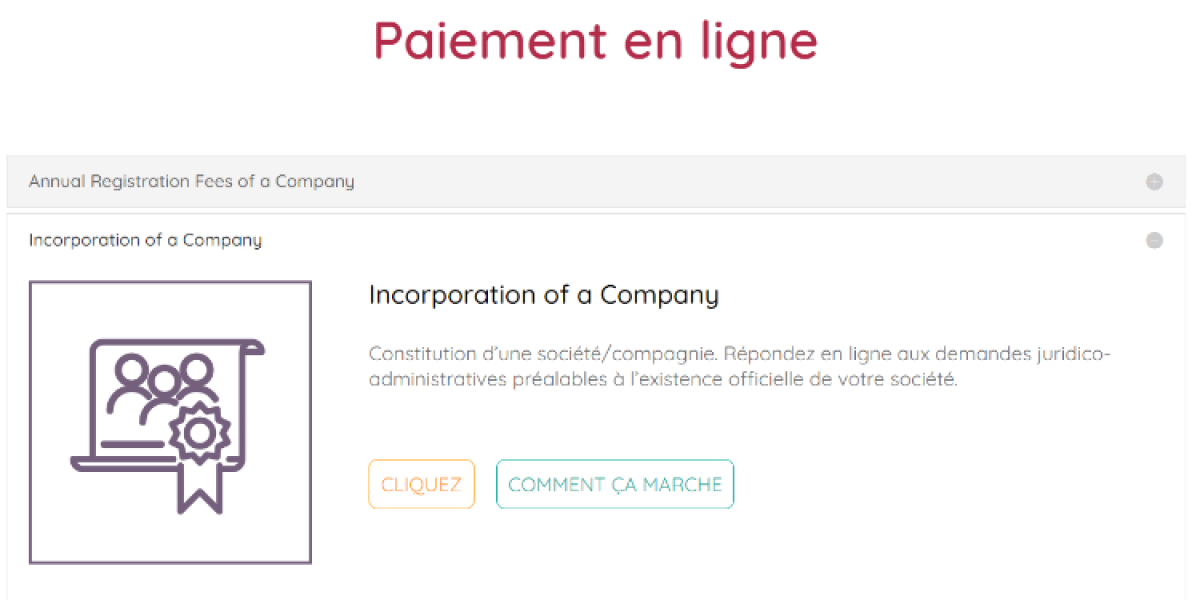Toggle the Incorporation of a Company accordion label
Viewport: 1200px width, 600px height.
145,240
